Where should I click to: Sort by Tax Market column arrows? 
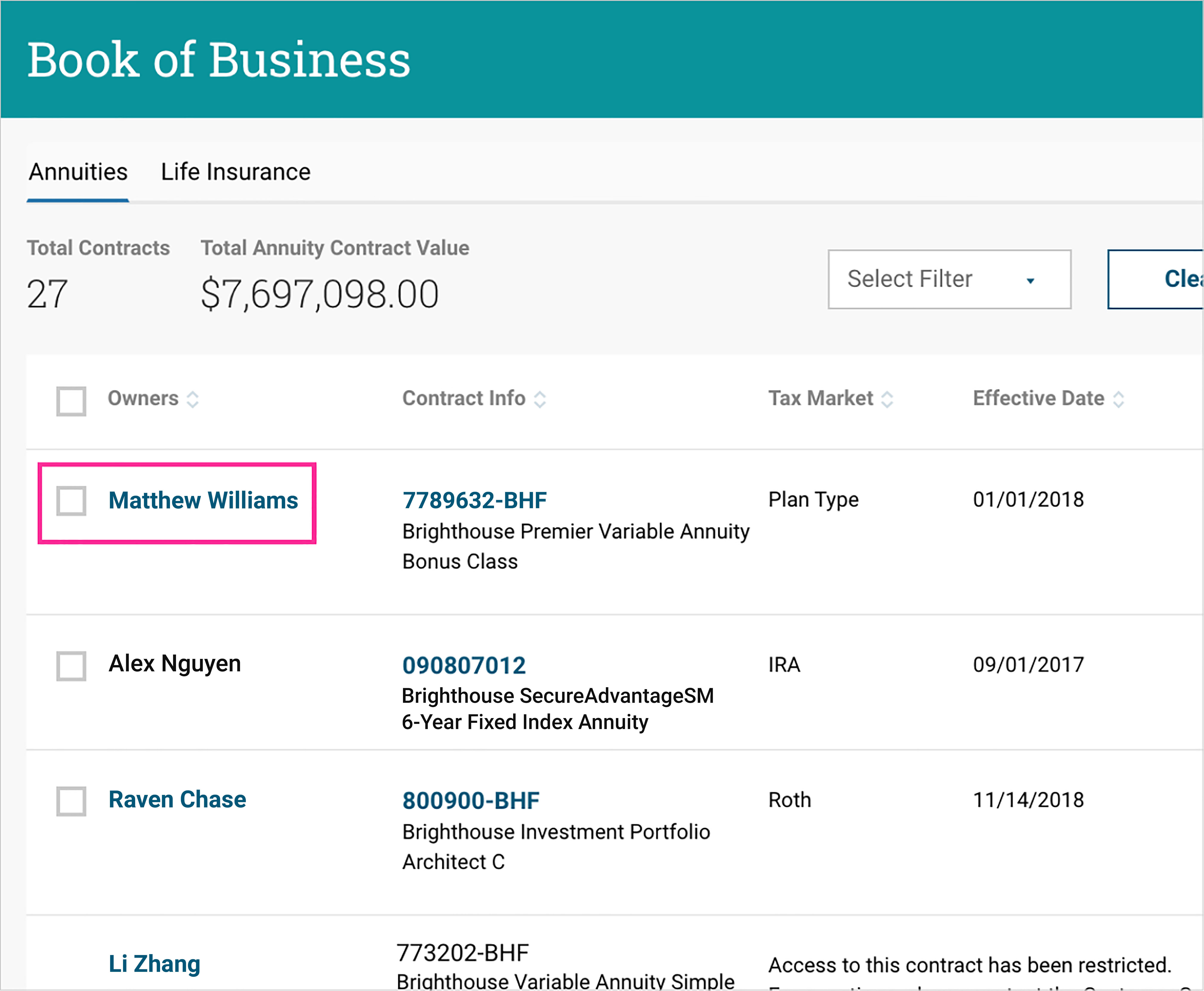coord(887,399)
